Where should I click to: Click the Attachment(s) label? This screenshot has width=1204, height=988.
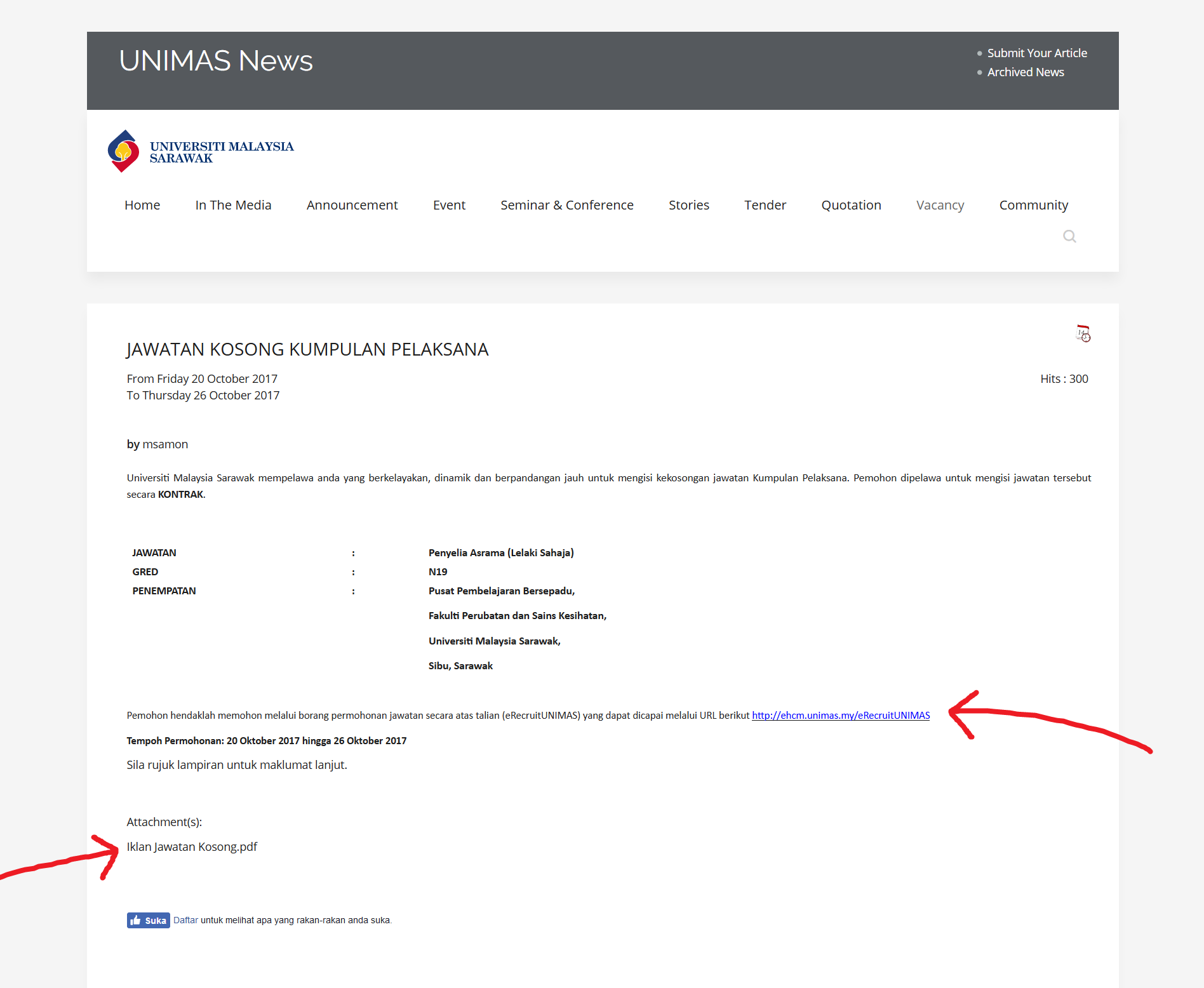164,822
